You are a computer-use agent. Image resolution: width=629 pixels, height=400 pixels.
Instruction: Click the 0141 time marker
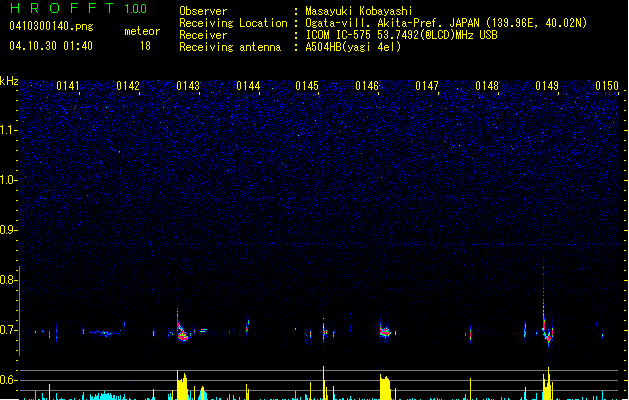pos(68,86)
